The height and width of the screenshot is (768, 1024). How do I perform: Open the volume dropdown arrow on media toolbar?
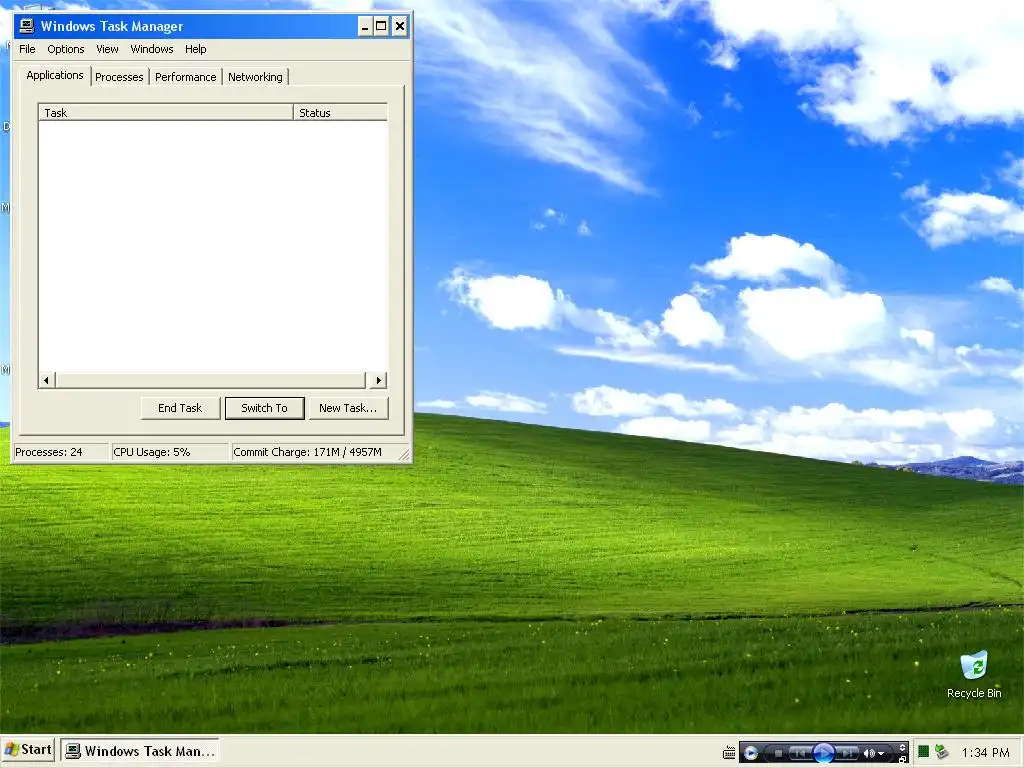click(x=881, y=754)
